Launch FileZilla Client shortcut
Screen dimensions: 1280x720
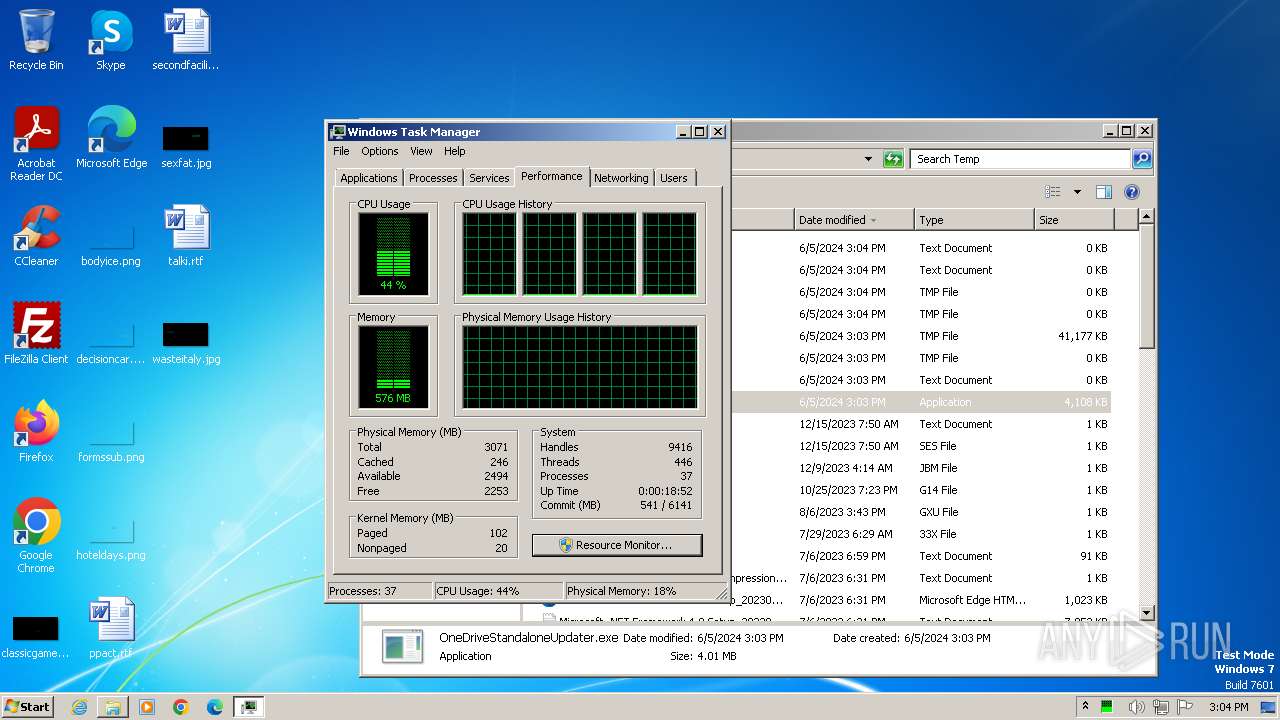[x=36, y=334]
